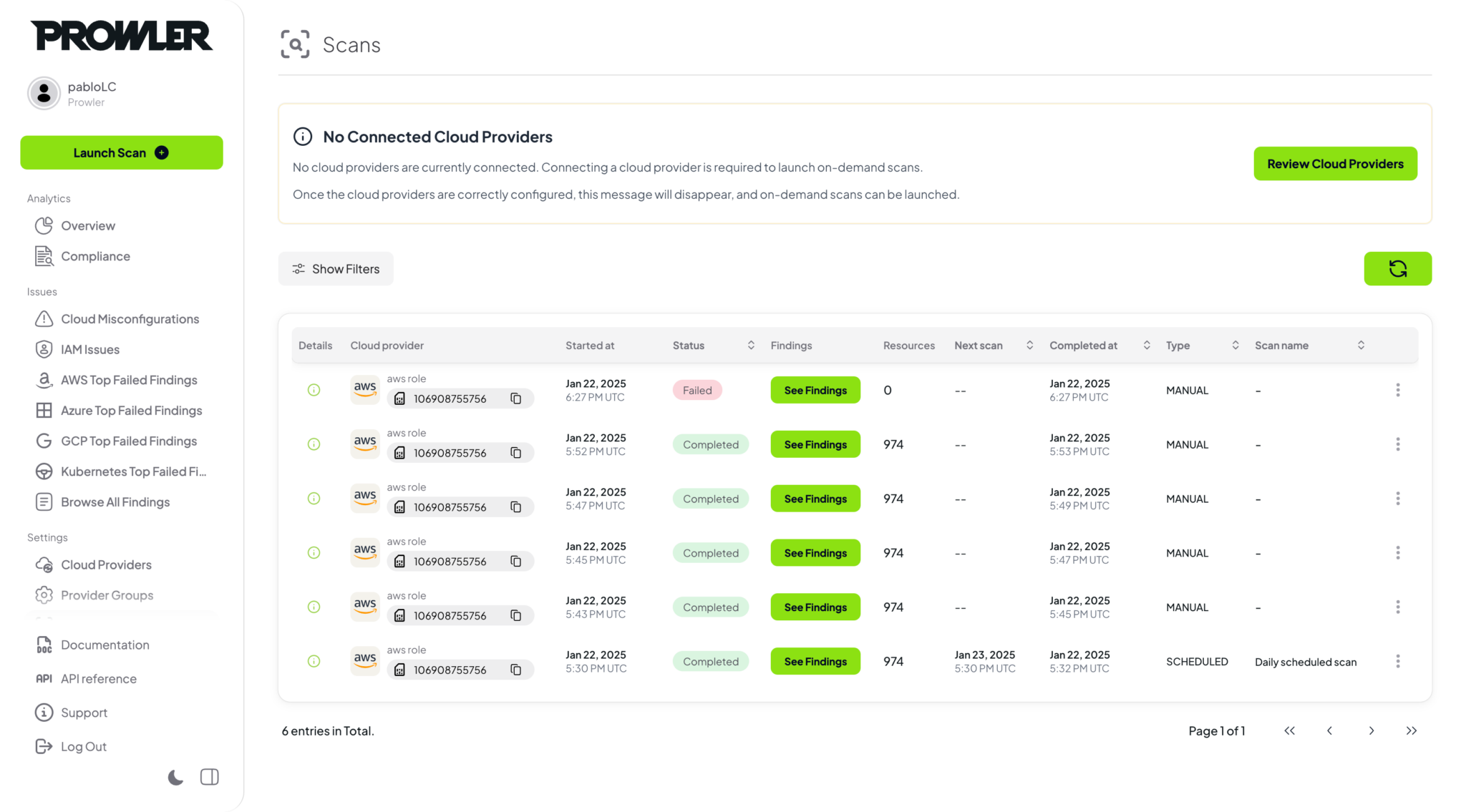Click See Findings for the Failed scan
The image size is (1466, 812).
tap(815, 390)
